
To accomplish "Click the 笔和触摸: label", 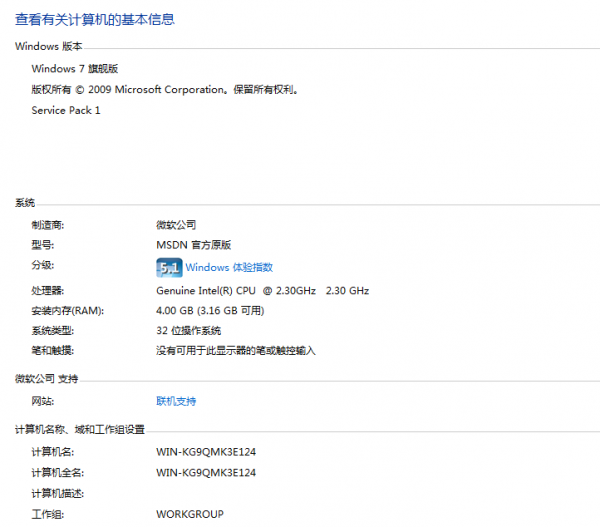I will (x=53, y=351).
